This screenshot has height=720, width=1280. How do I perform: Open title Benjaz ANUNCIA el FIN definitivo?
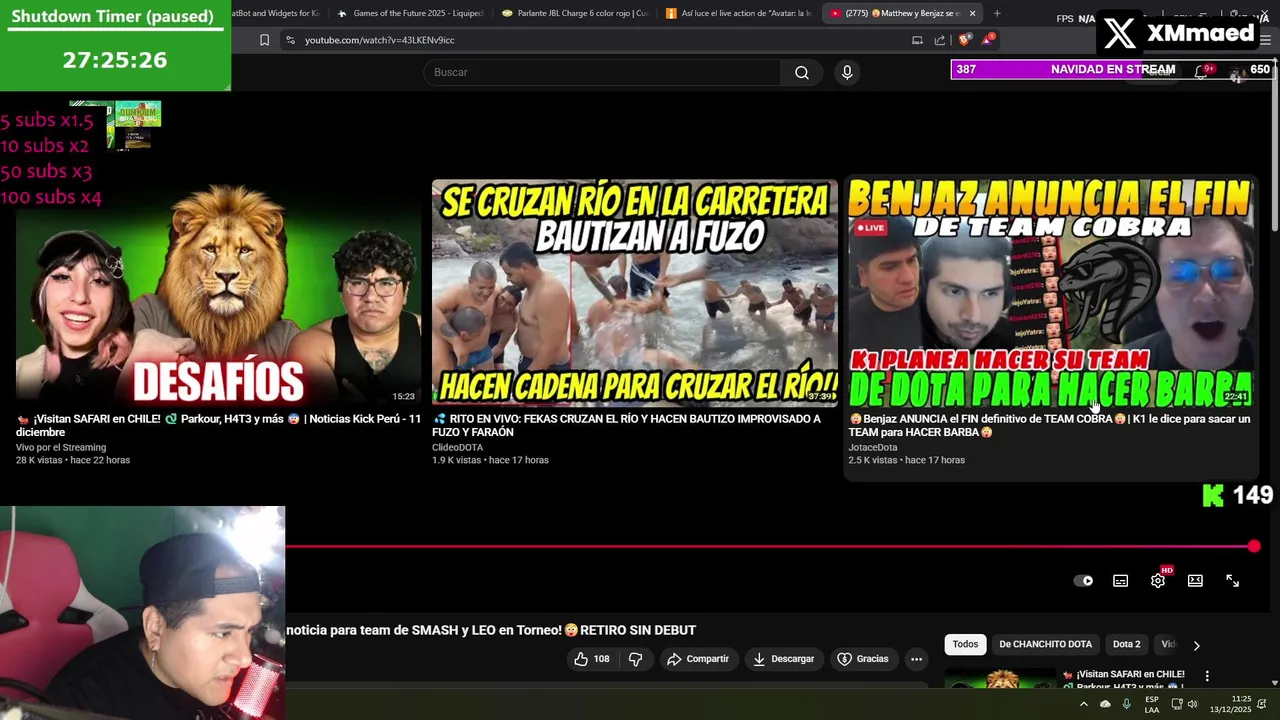click(x=1050, y=426)
